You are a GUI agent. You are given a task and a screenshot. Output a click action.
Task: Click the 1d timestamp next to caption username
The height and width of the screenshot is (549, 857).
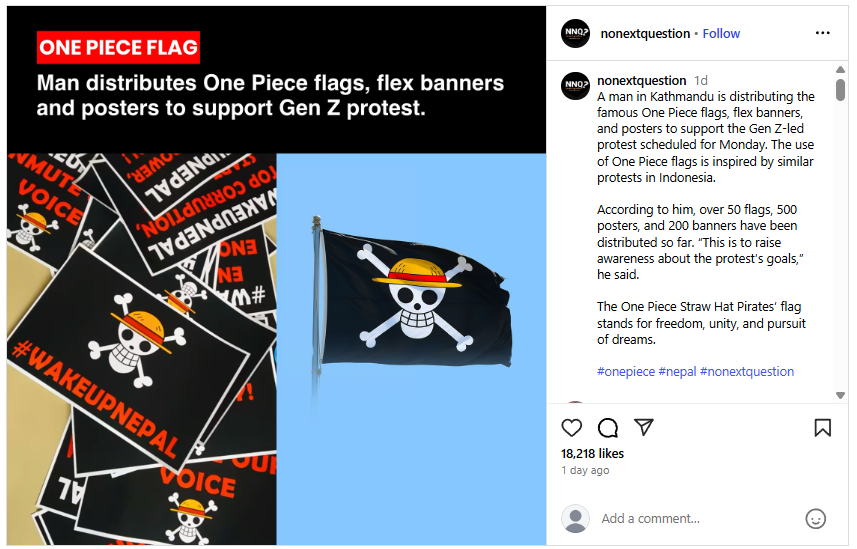701,81
